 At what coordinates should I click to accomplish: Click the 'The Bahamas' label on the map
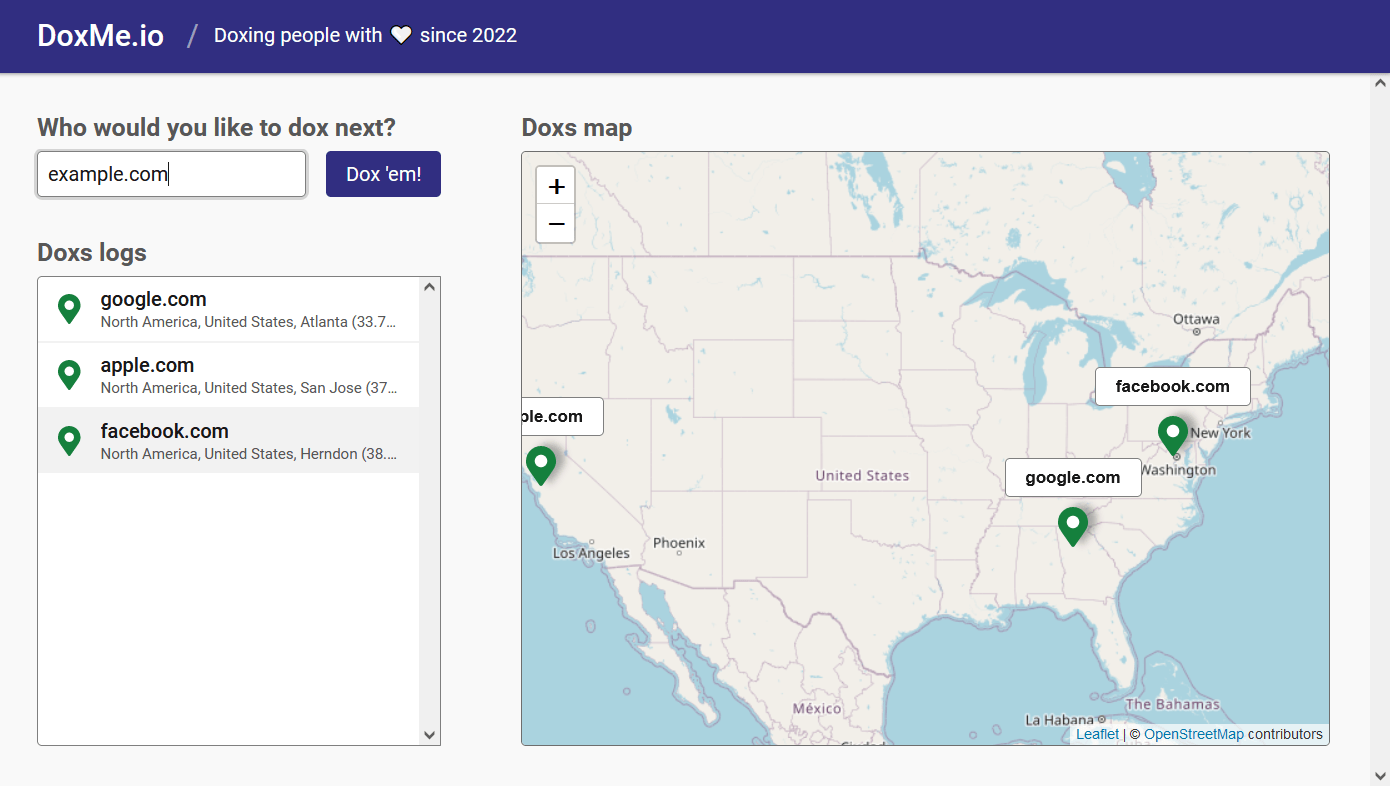pyautogui.click(x=1173, y=704)
